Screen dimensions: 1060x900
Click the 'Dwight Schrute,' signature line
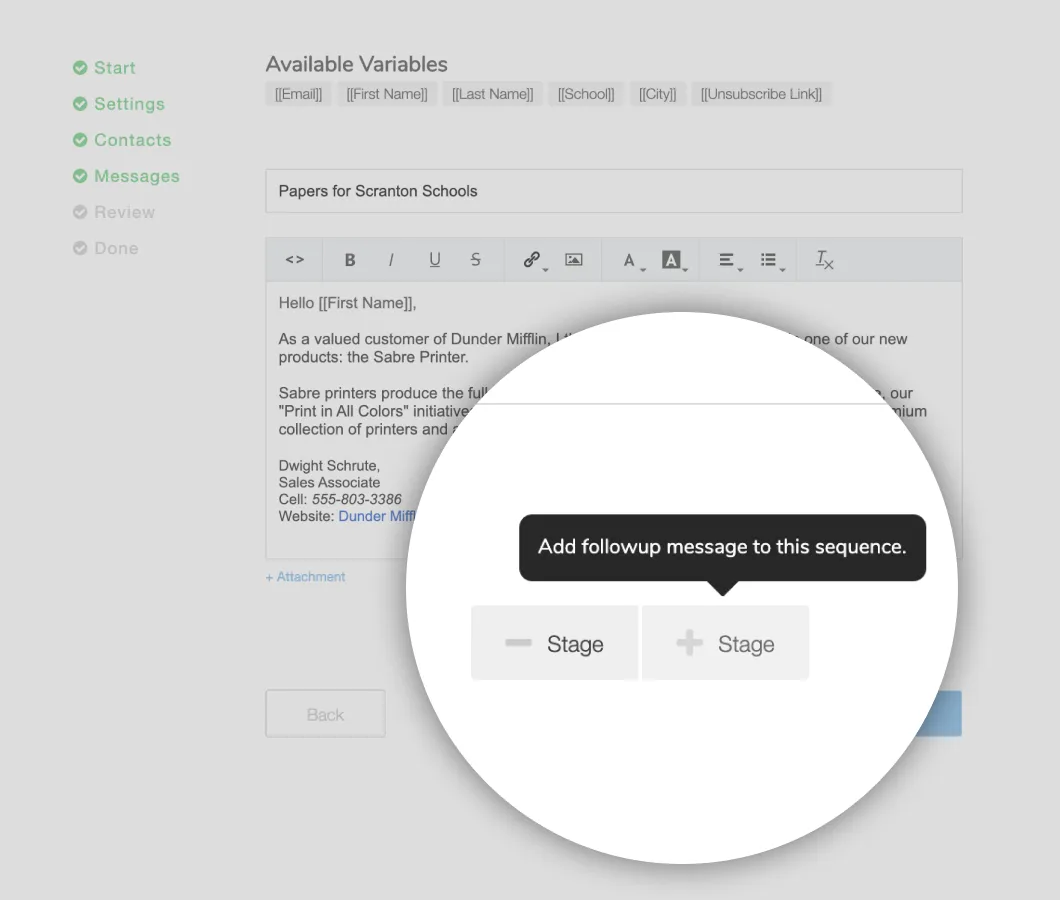329,466
